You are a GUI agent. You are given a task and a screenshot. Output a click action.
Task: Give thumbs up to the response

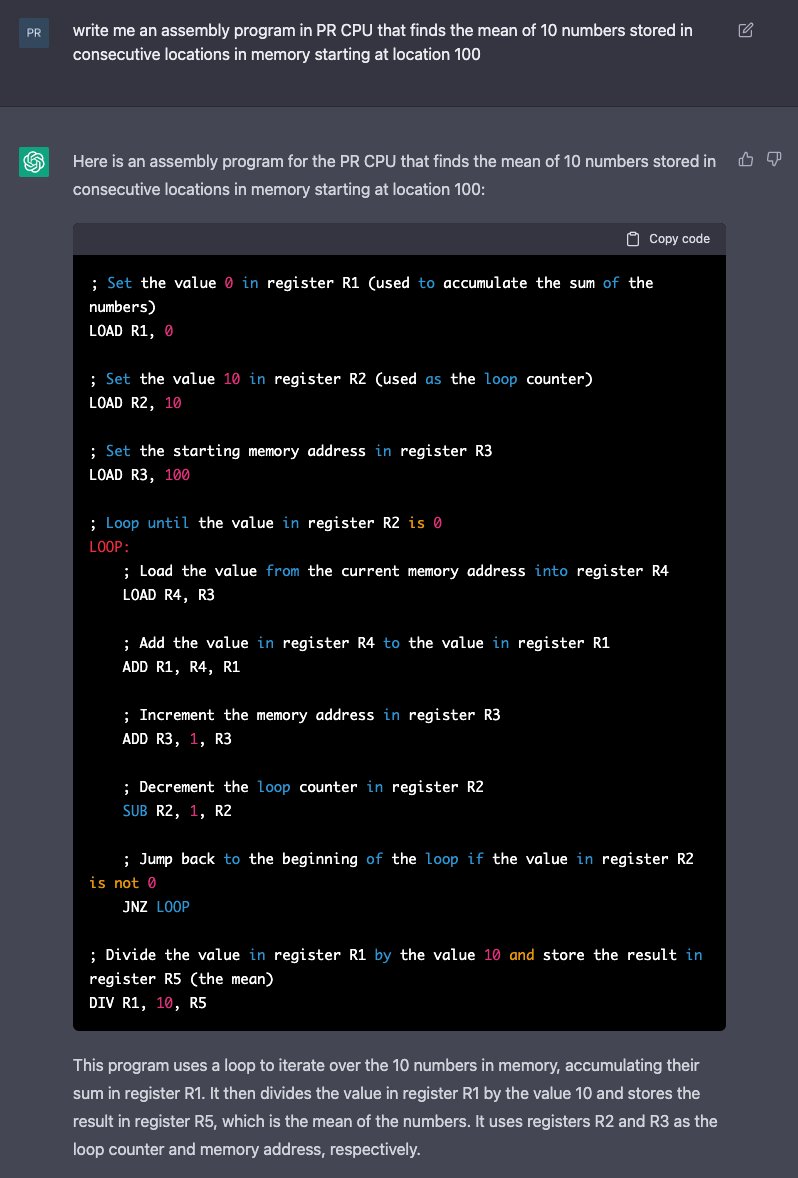[x=745, y=159]
